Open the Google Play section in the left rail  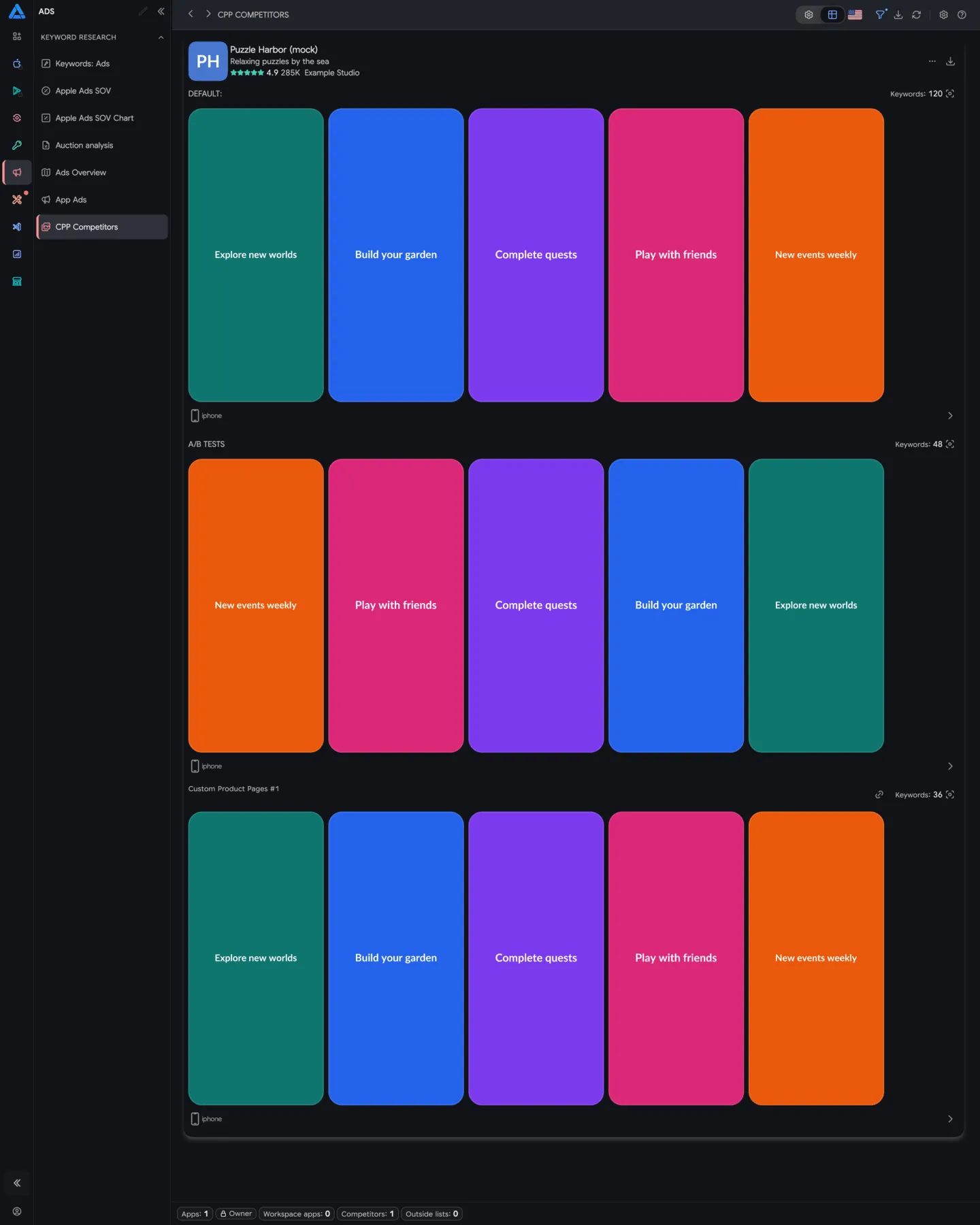17,91
